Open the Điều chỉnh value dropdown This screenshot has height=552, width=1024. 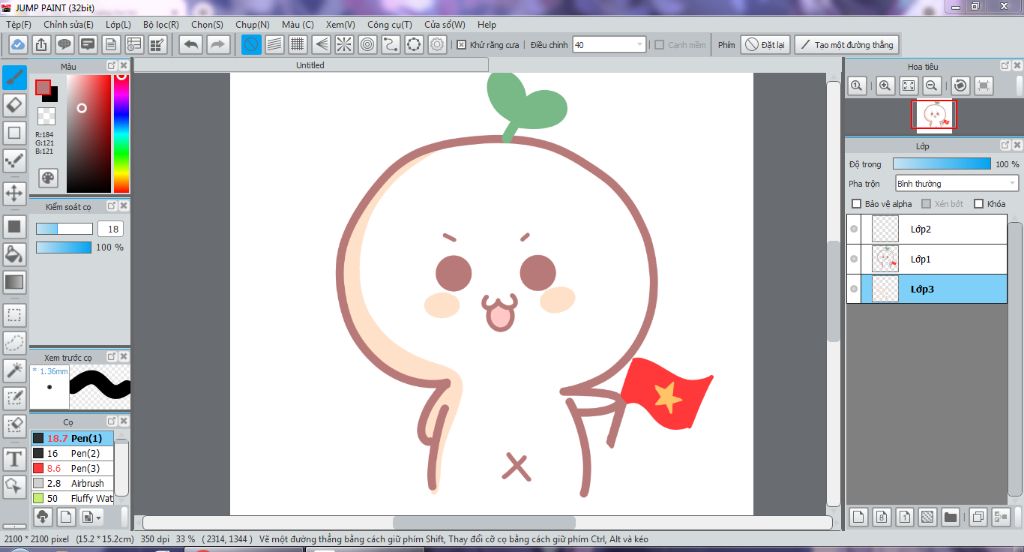click(x=609, y=44)
